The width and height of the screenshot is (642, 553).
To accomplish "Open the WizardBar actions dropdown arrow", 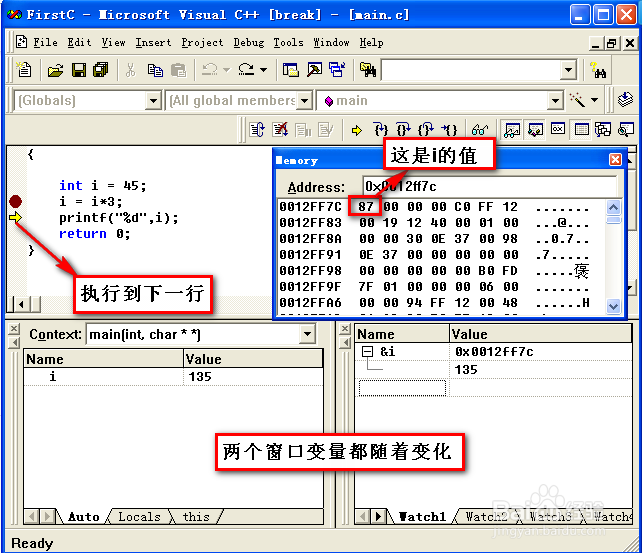I will coord(595,100).
